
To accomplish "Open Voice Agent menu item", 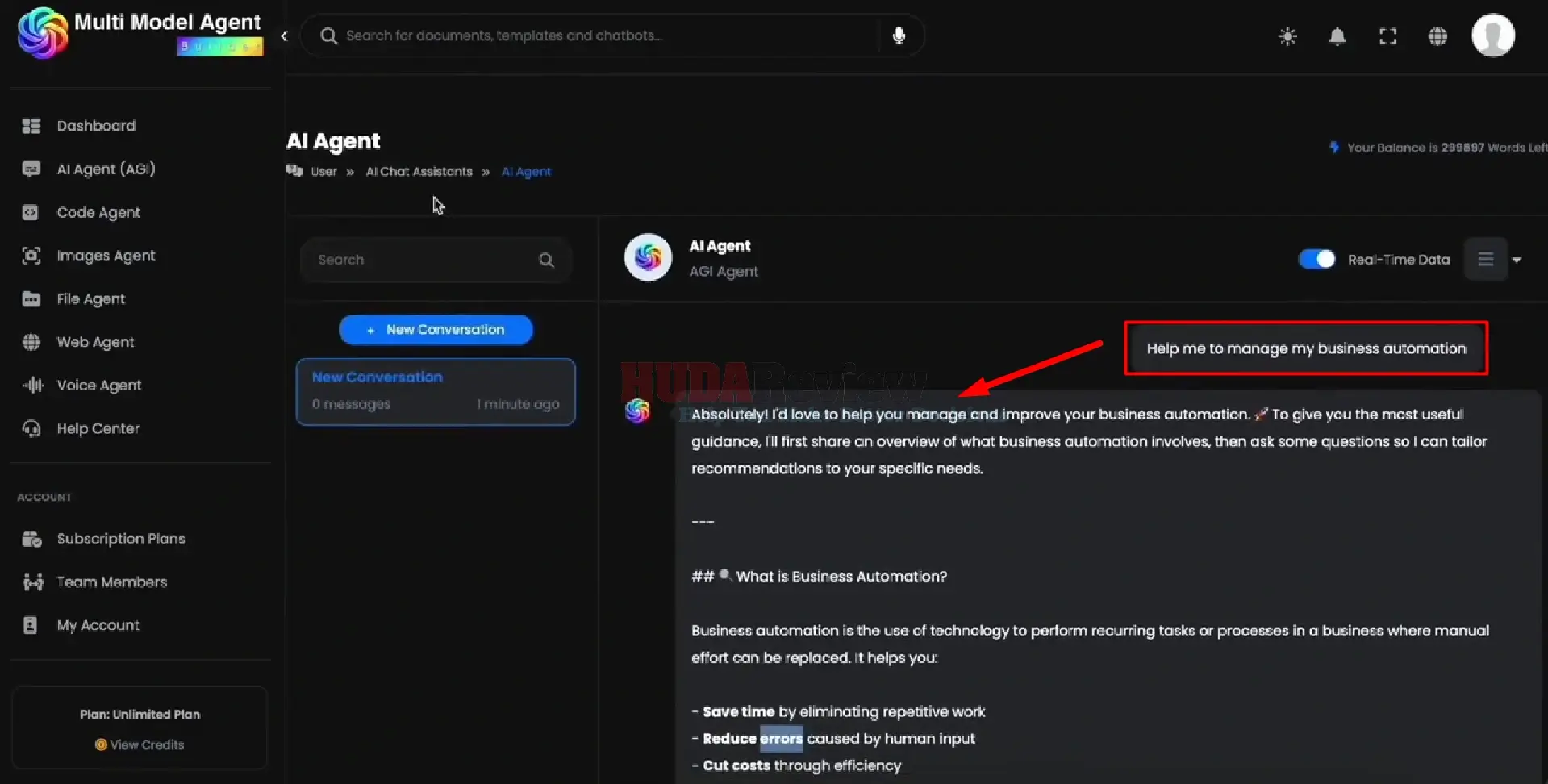I will 98,386.
